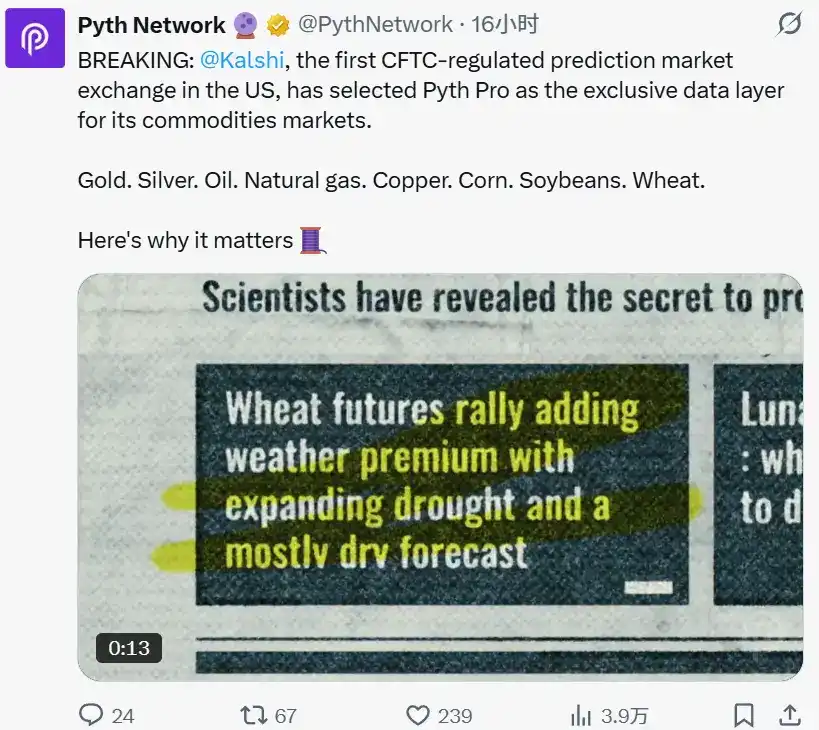Click the Pyth Network purple avatar
The height and width of the screenshot is (730, 819).
click(36, 37)
